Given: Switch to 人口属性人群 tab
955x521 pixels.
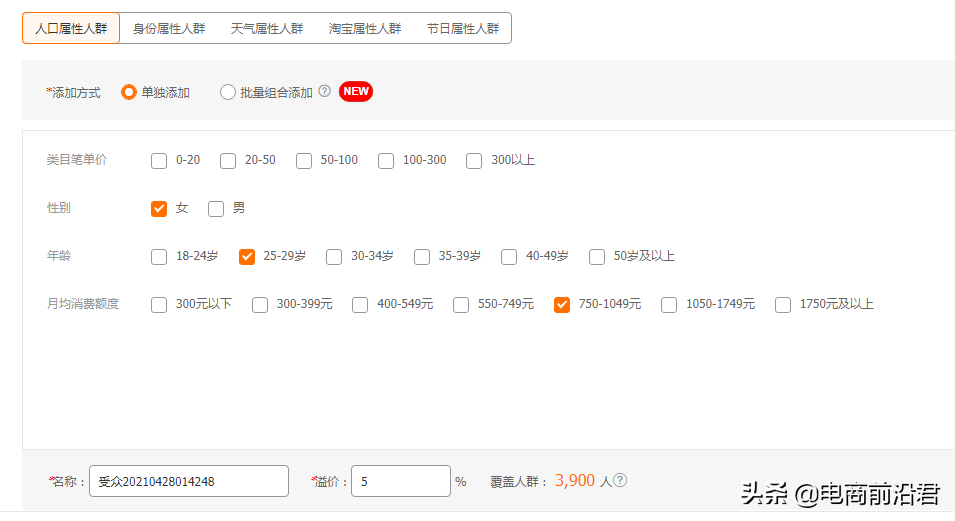Looking at the screenshot, I should coord(71,28).
